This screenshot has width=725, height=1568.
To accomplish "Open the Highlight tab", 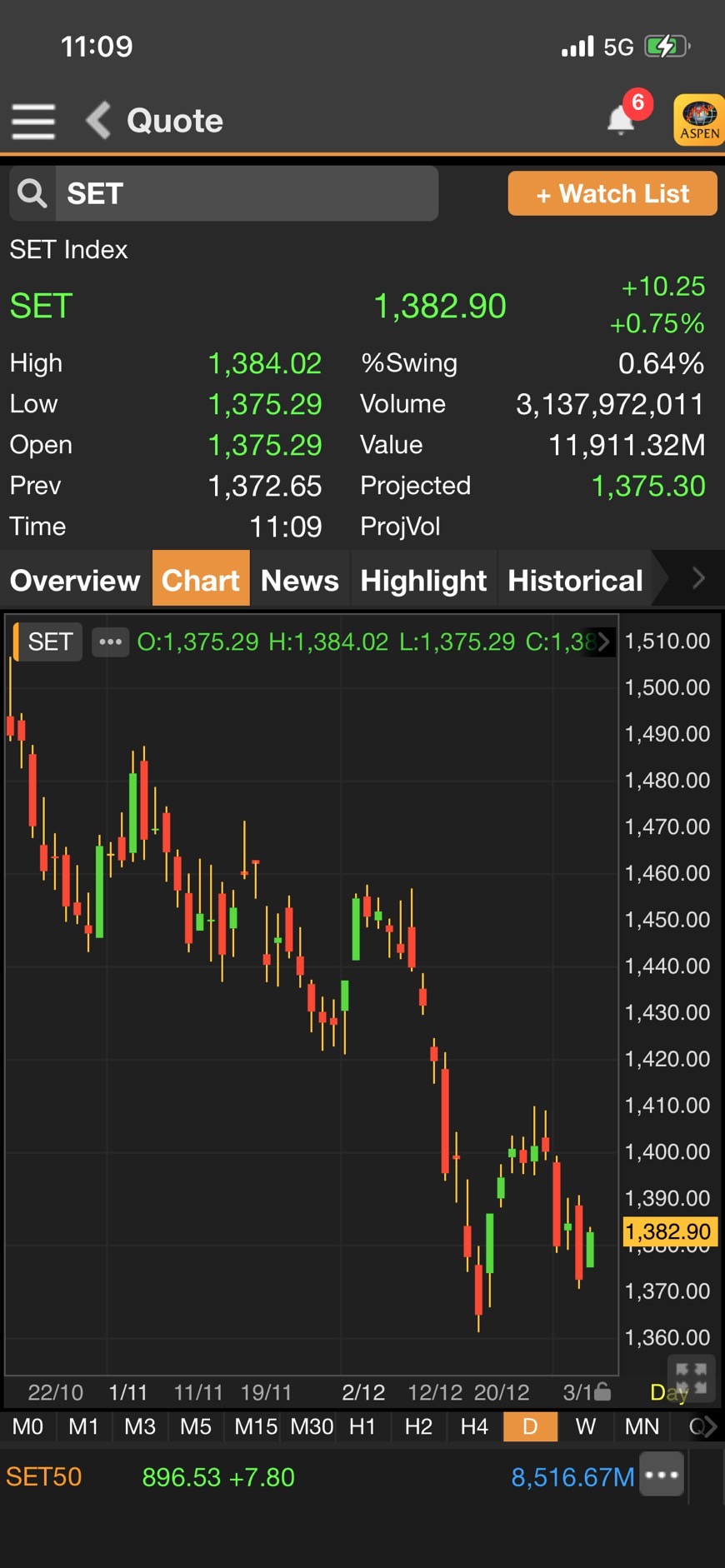I will click(x=423, y=580).
